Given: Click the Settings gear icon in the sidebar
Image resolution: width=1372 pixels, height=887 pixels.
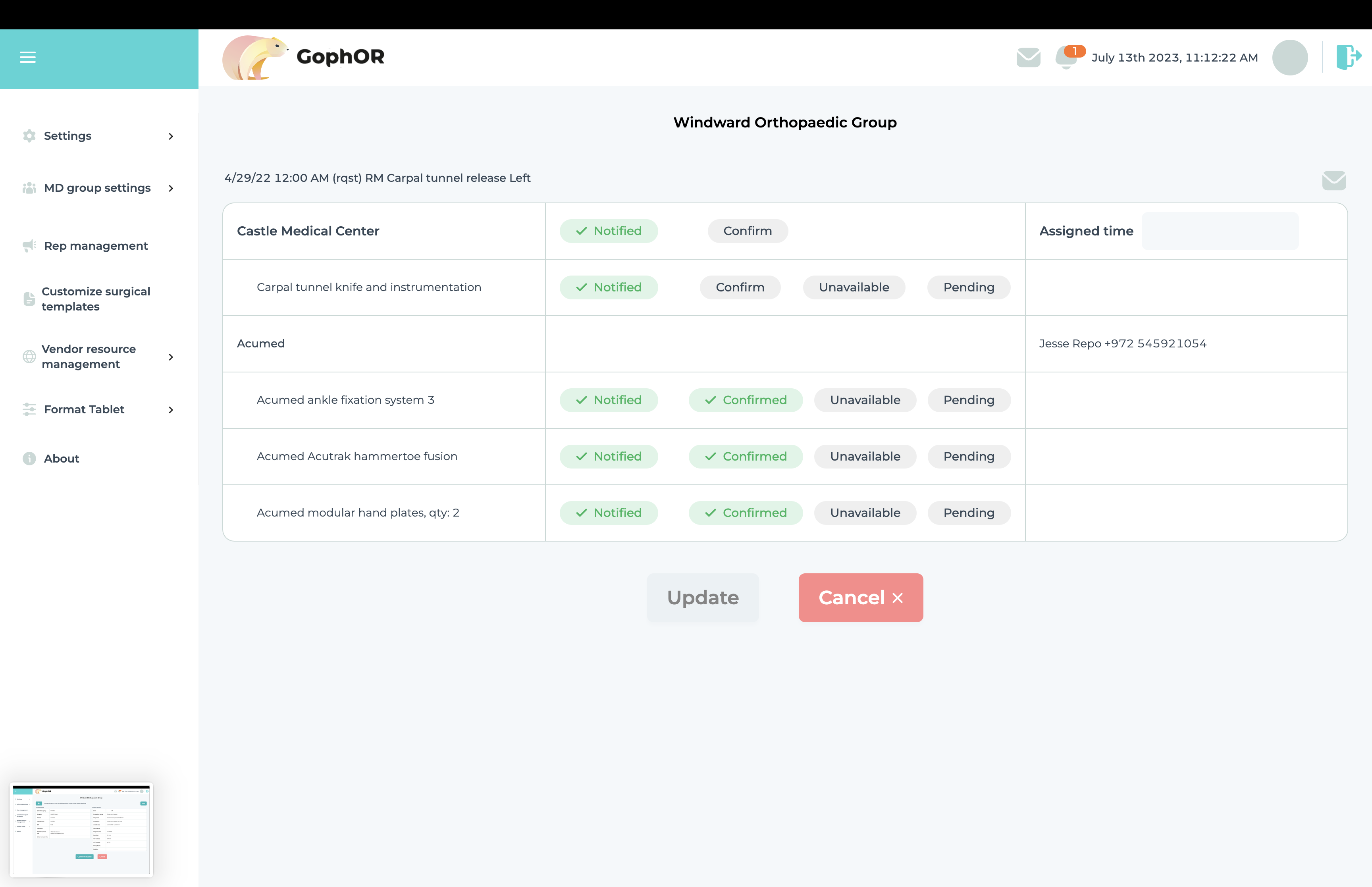Looking at the screenshot, I should (29, 136).
